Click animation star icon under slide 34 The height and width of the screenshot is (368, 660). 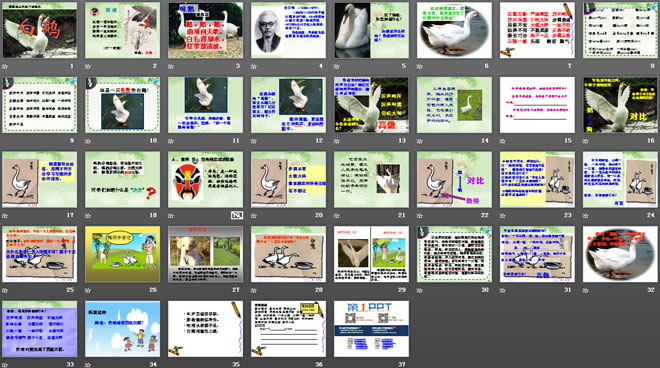click(88, 365)
